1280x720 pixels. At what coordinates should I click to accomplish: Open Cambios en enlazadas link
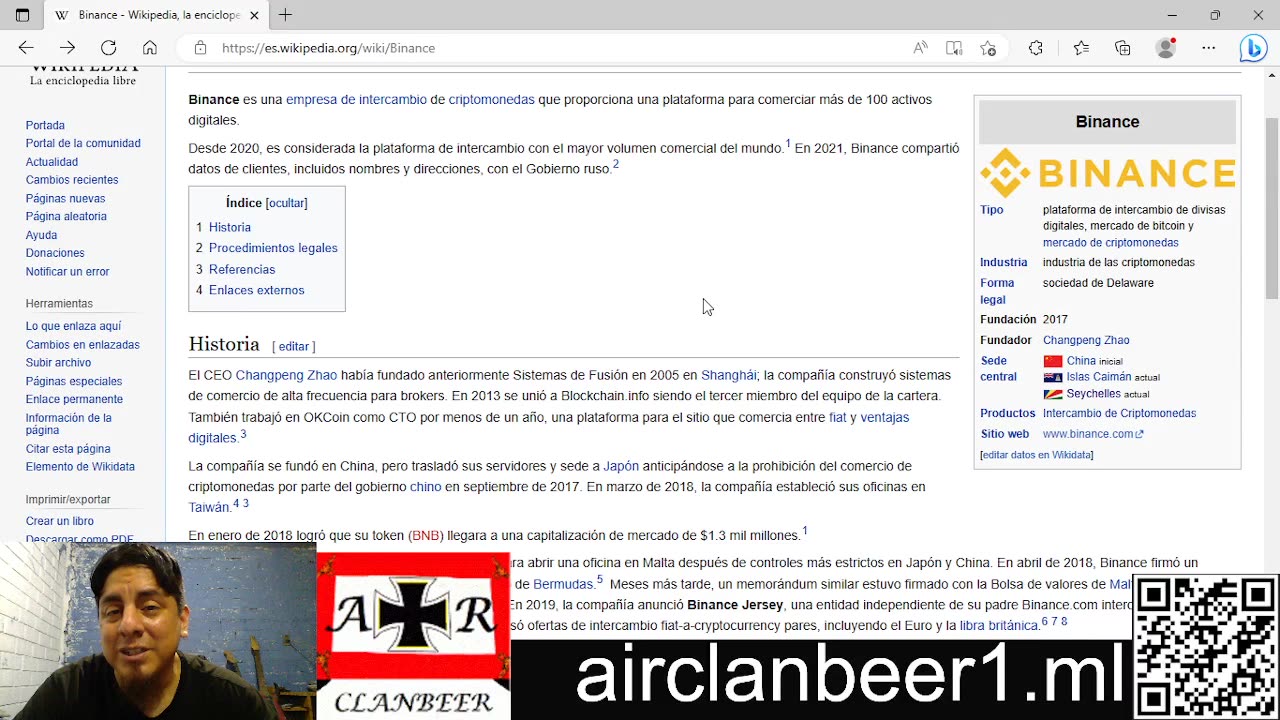coord(82,344)
